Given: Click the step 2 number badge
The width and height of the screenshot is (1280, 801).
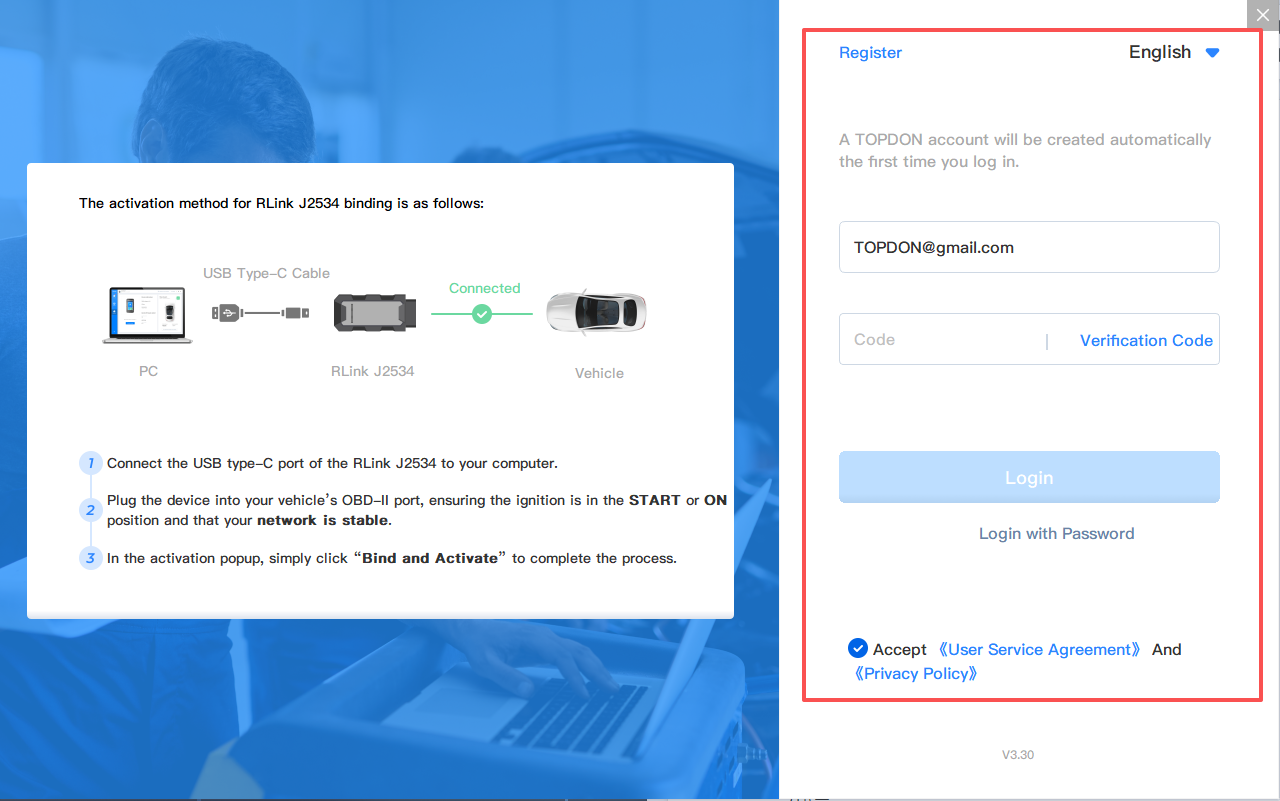Looking at the screenshot, I should [x=90, y=510].
